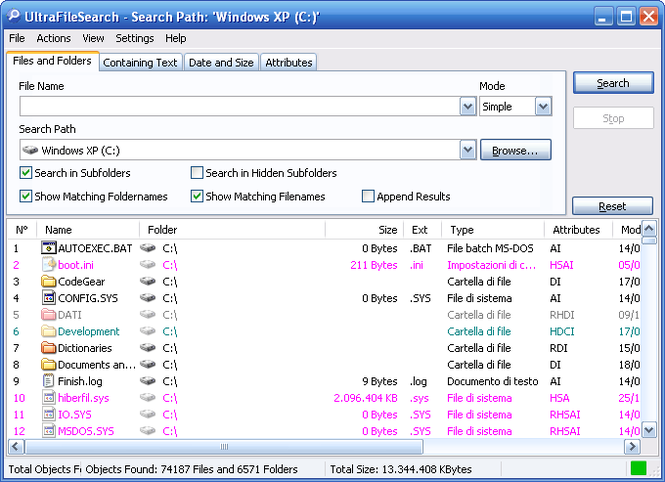
Task: Switch to the Date and Size tab
Action: [221, 62]
